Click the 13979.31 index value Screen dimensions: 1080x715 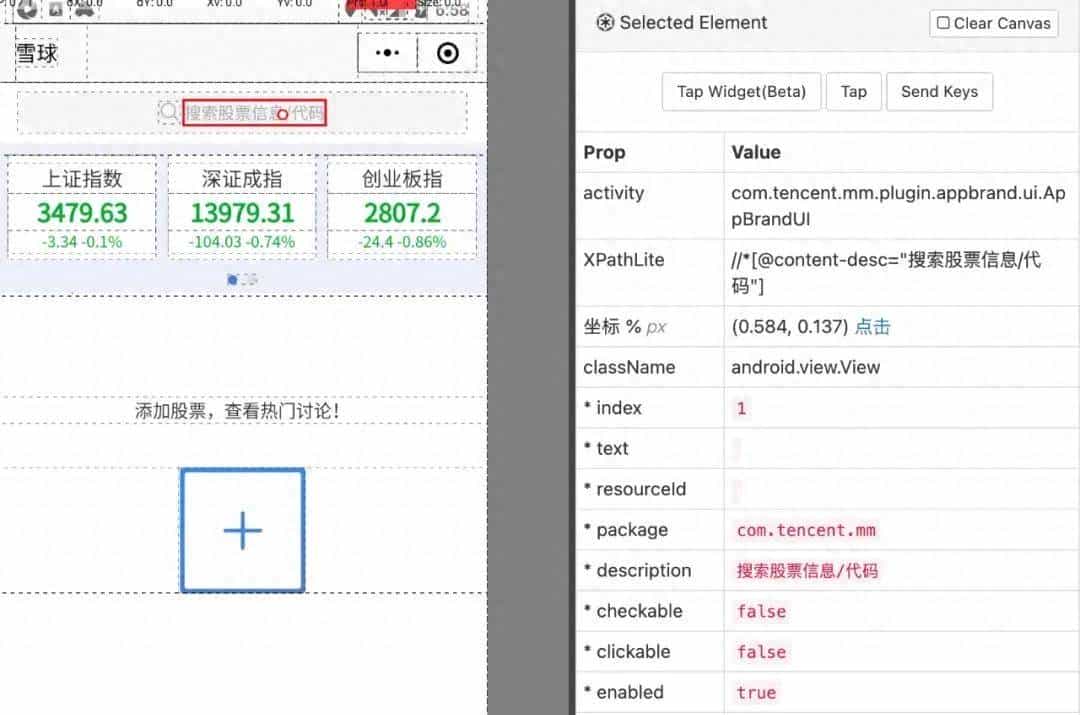pos(242,213)
